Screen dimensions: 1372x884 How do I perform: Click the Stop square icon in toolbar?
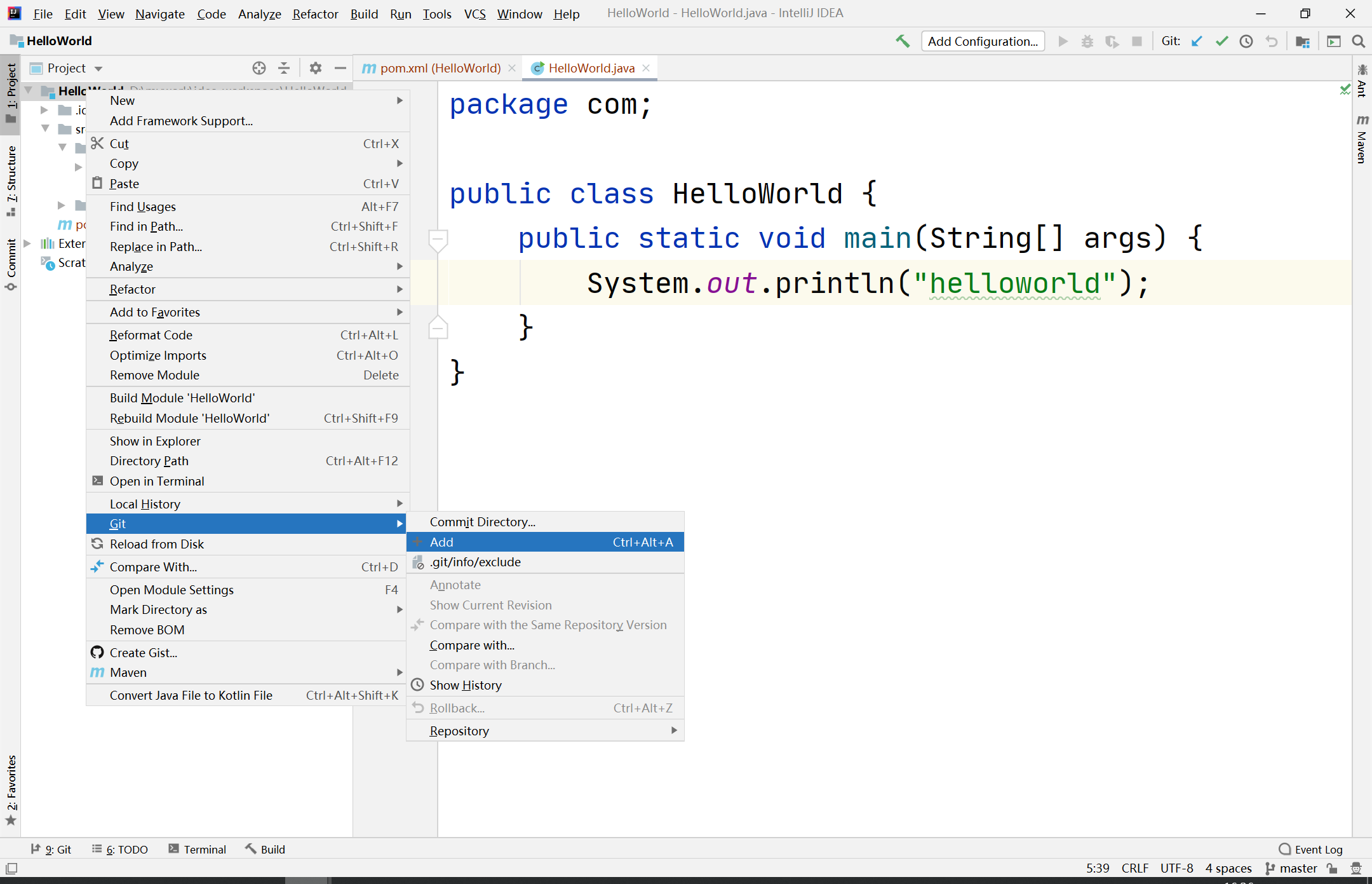click(x=1137, y=41)
